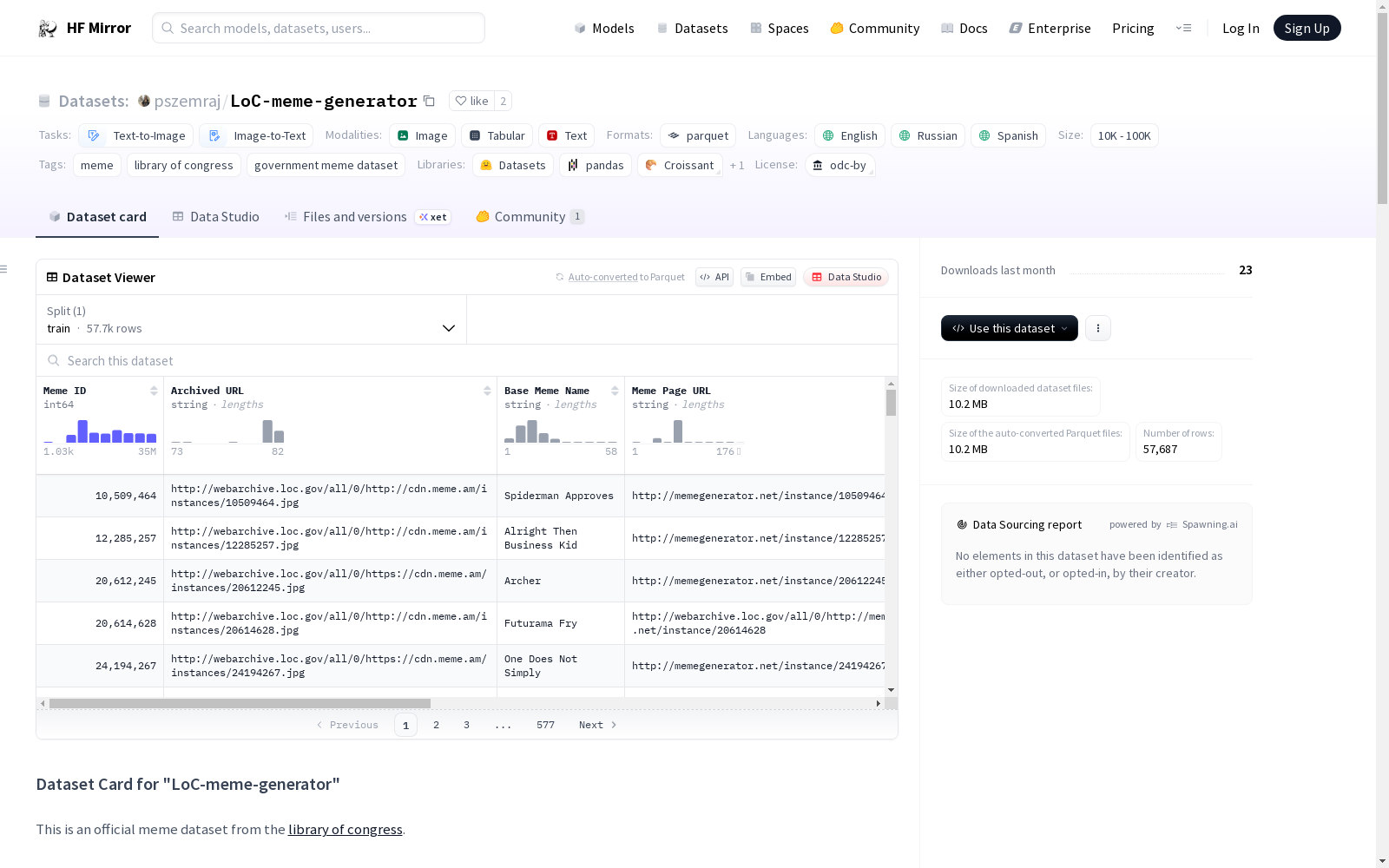Image resolution: width=1389 pixels, height=868 pixels.
Task: Go to Datasets in top navigation
Action: 692,28
